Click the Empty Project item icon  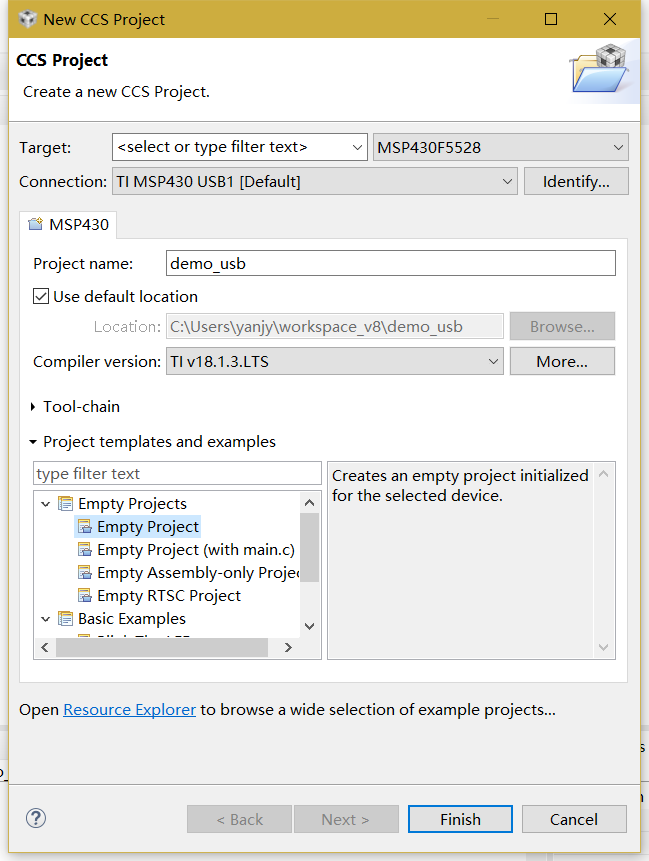[x=84, y=526]
